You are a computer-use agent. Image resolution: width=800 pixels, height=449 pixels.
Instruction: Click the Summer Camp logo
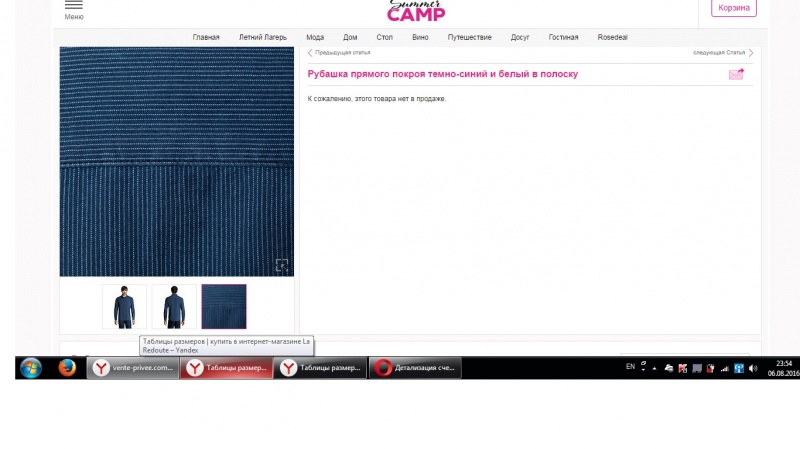pos(416,11)
